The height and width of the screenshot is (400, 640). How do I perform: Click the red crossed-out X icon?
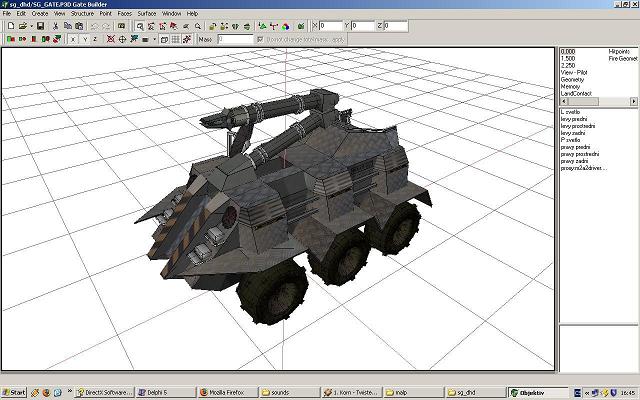click(111, 39)
